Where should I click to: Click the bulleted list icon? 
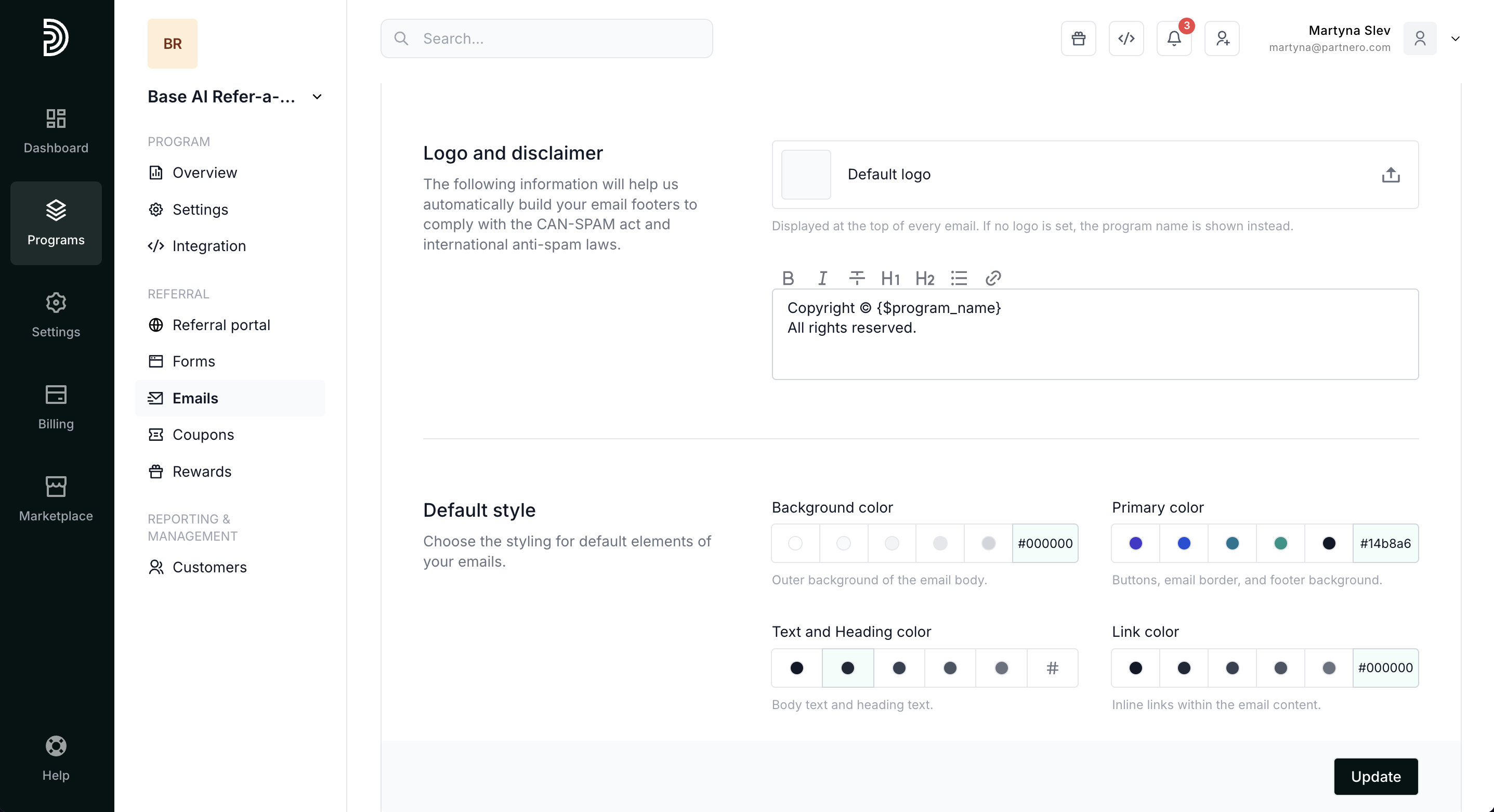(959, 279)
